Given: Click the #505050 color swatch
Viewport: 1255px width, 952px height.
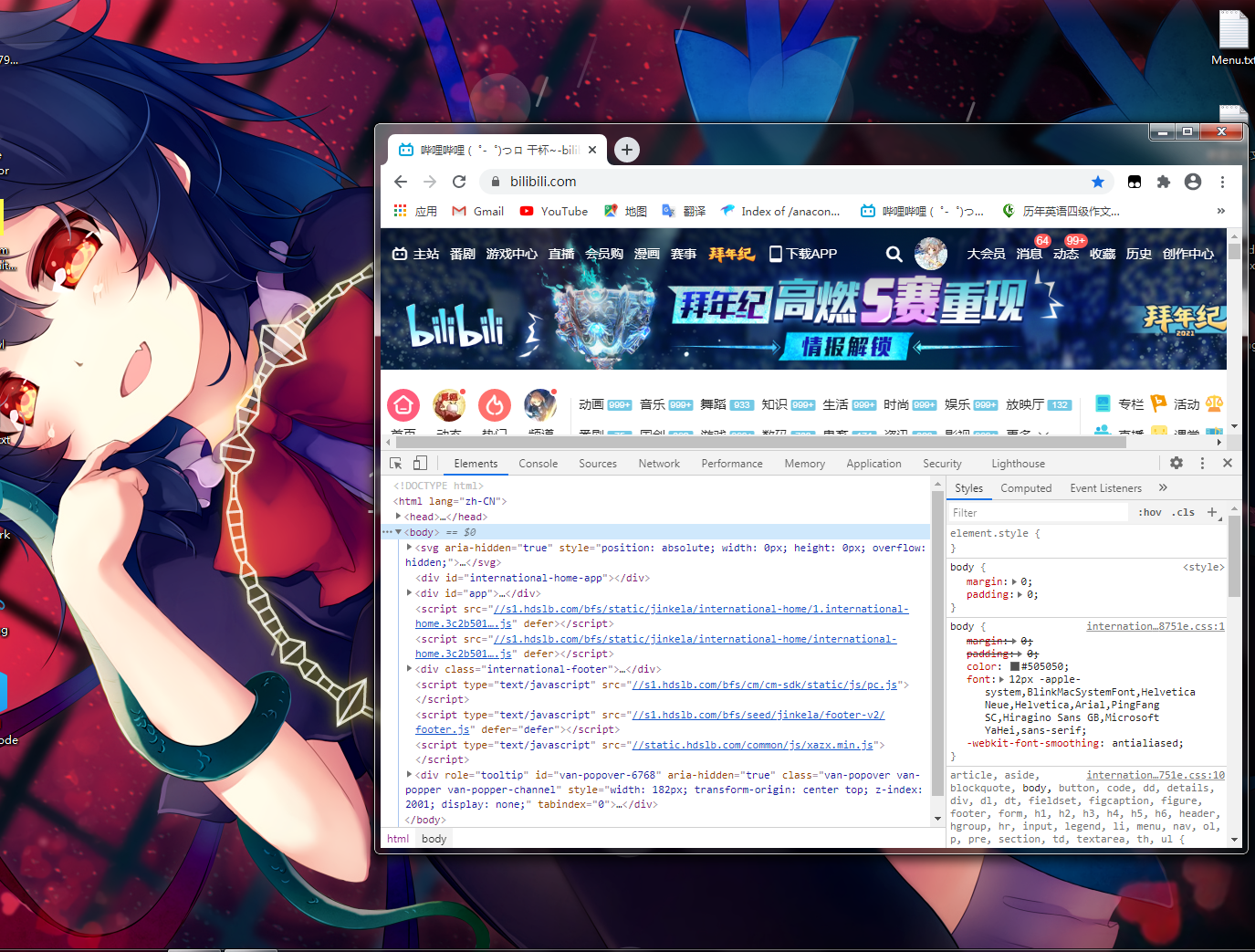Looking at the screenshot, I should point(1014,666).
